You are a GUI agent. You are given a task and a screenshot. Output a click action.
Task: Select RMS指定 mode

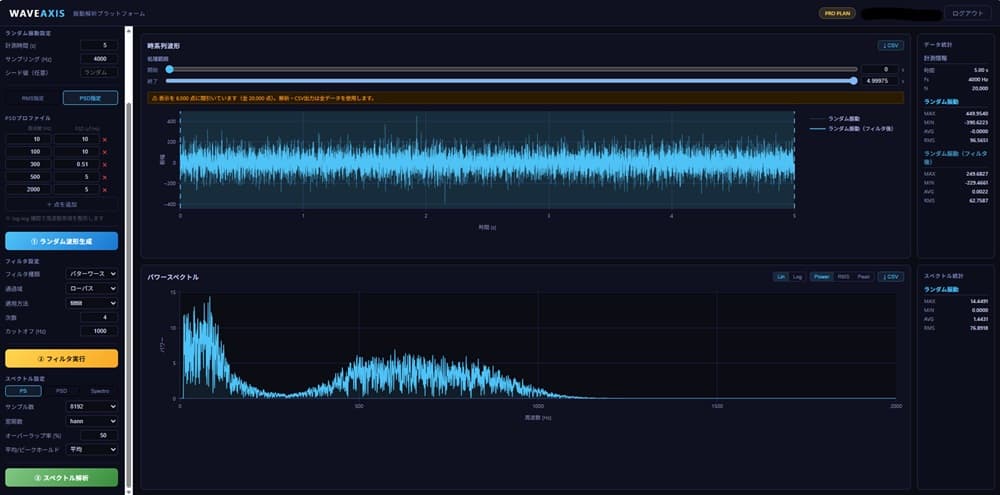tap(33, 98)
